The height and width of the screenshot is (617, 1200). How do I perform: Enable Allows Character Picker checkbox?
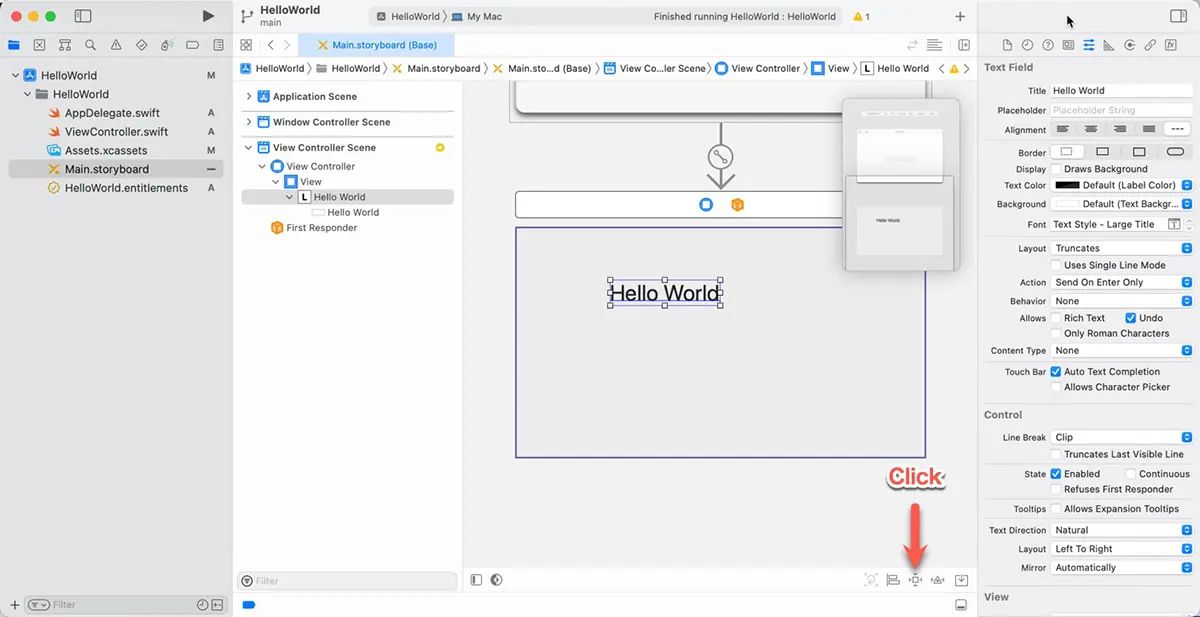click(x=1056, y=387)
